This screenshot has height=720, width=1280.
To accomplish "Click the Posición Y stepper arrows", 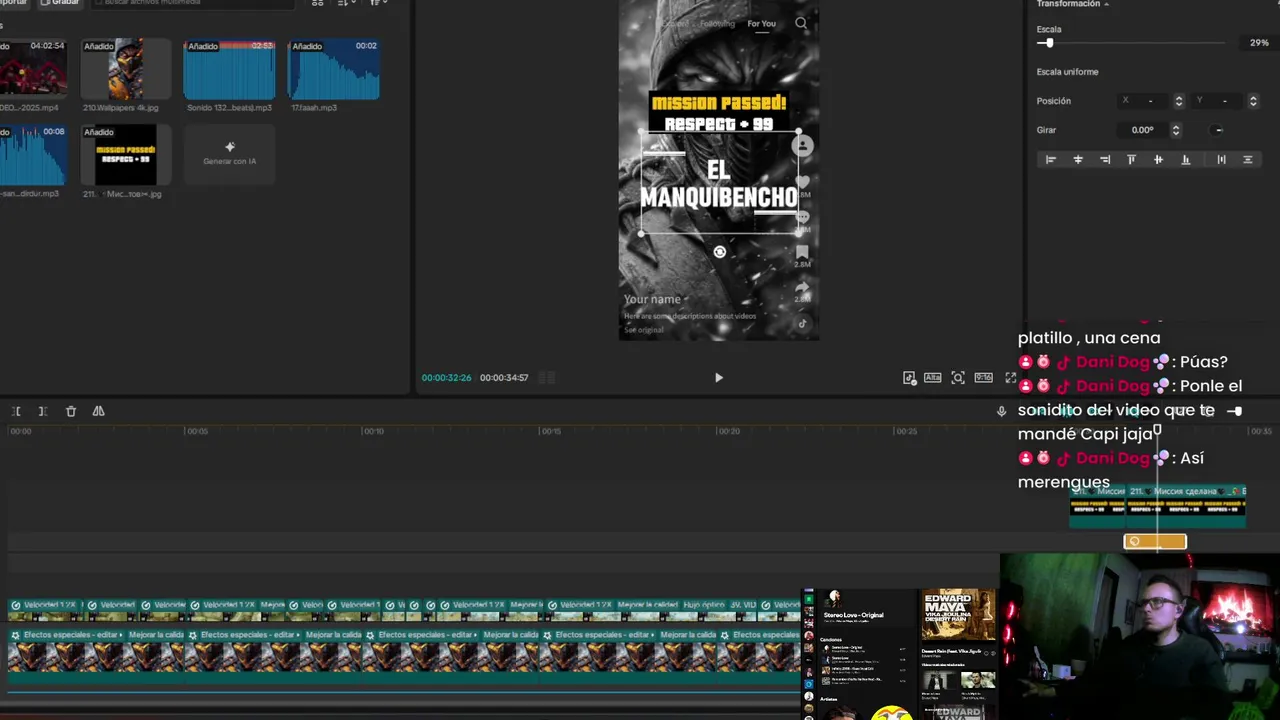I will (x=1253, y=101).
